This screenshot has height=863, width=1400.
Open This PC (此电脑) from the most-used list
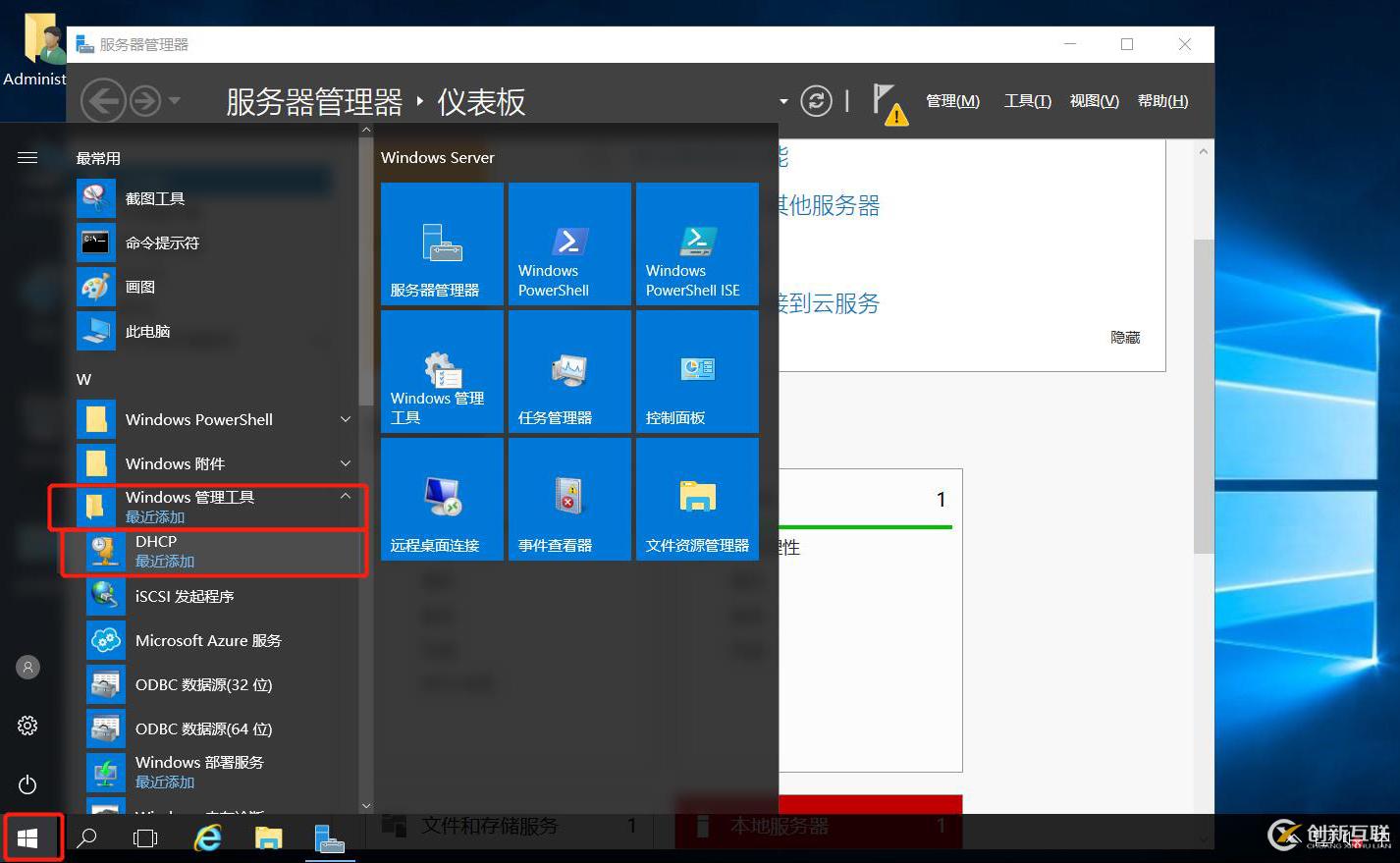[x=217, y=331]
